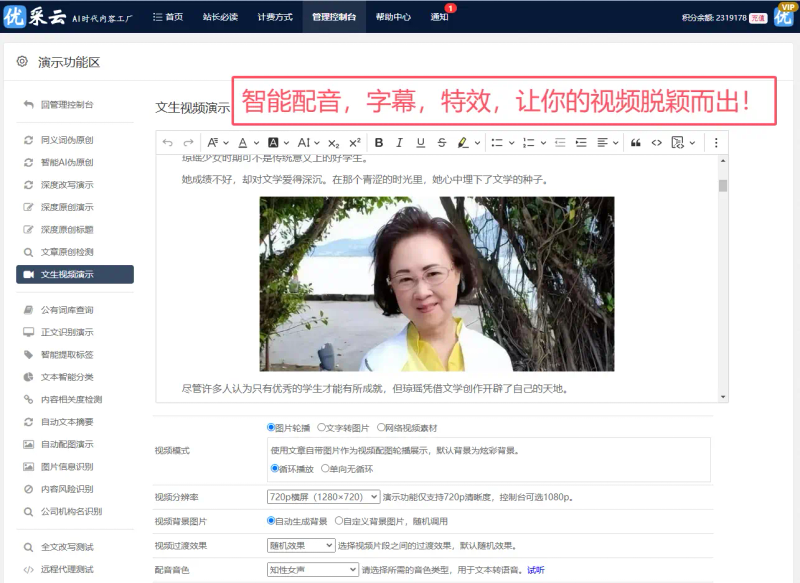
Task: Switch to the 管理控制台 menu tab
Action: click(x=333, y=16)
